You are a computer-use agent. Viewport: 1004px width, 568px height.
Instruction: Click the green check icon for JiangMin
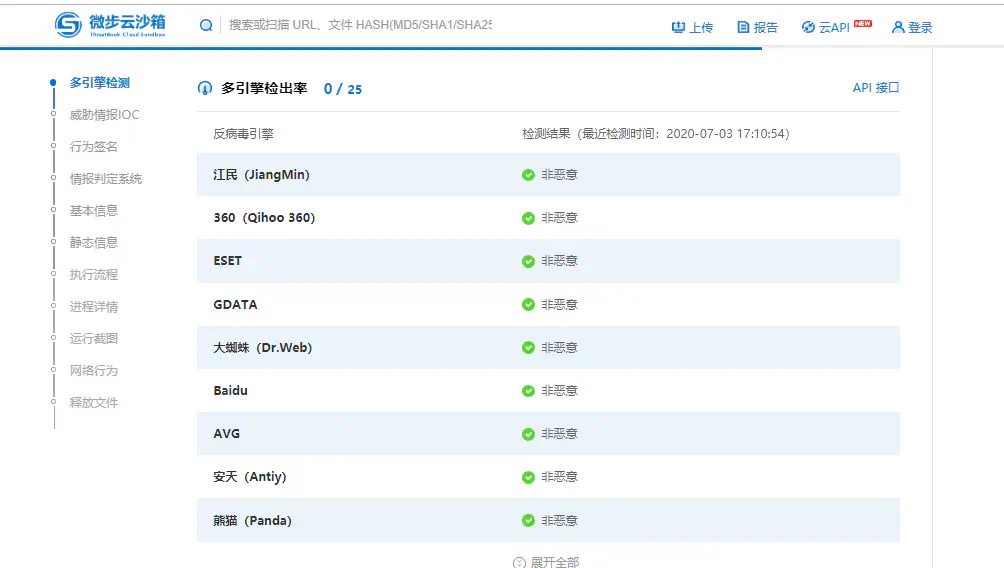tap(528, 175)
